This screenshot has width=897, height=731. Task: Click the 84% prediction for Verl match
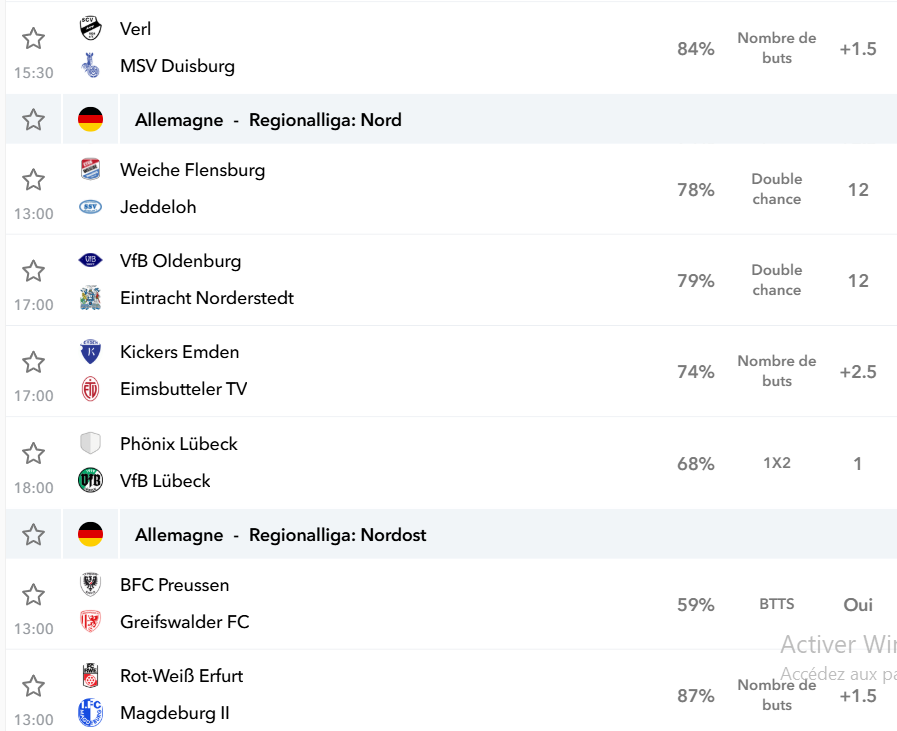point(696,49)
